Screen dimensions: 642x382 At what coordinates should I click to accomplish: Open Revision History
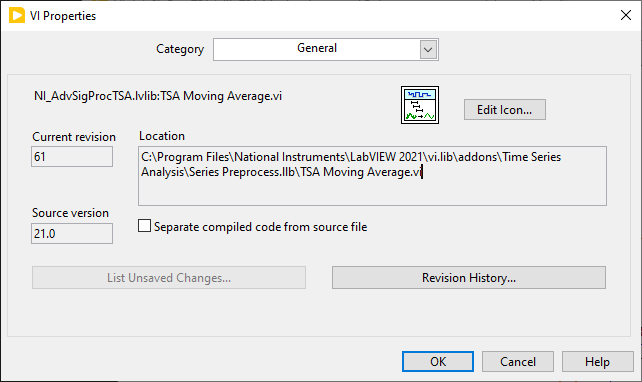tap(469, 278)
